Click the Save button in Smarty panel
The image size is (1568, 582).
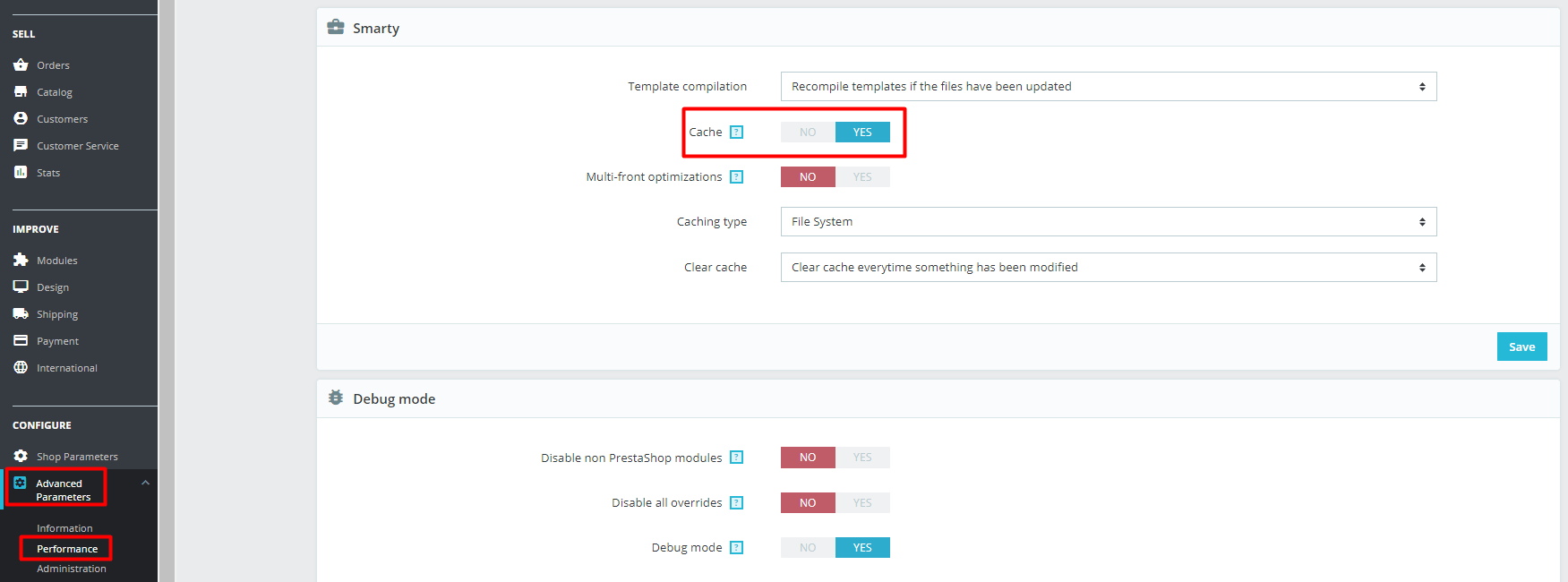click(1521, 347)
